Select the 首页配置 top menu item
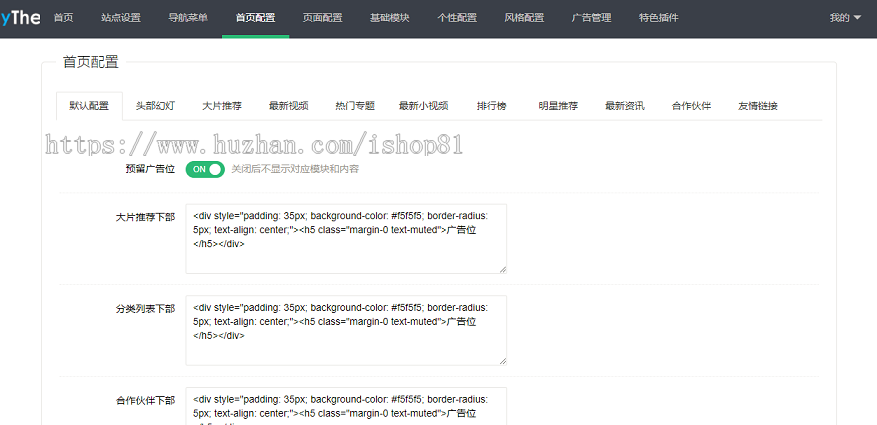 pyautogui.click(x=255, y=18)
